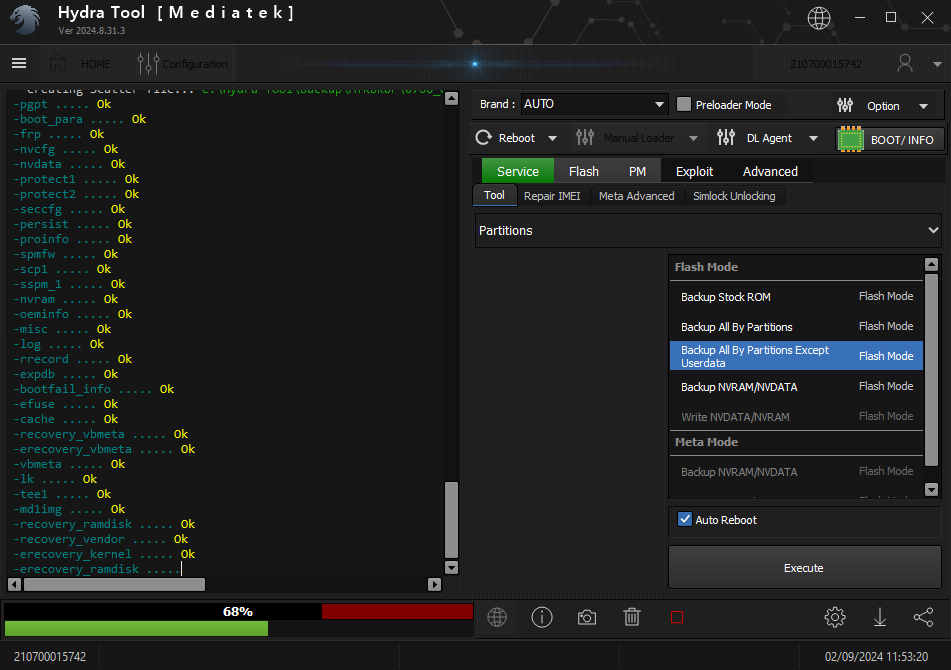The image size is (951, 670).
Task: Click the Manual Loader sliders icon
Action: 585,138
